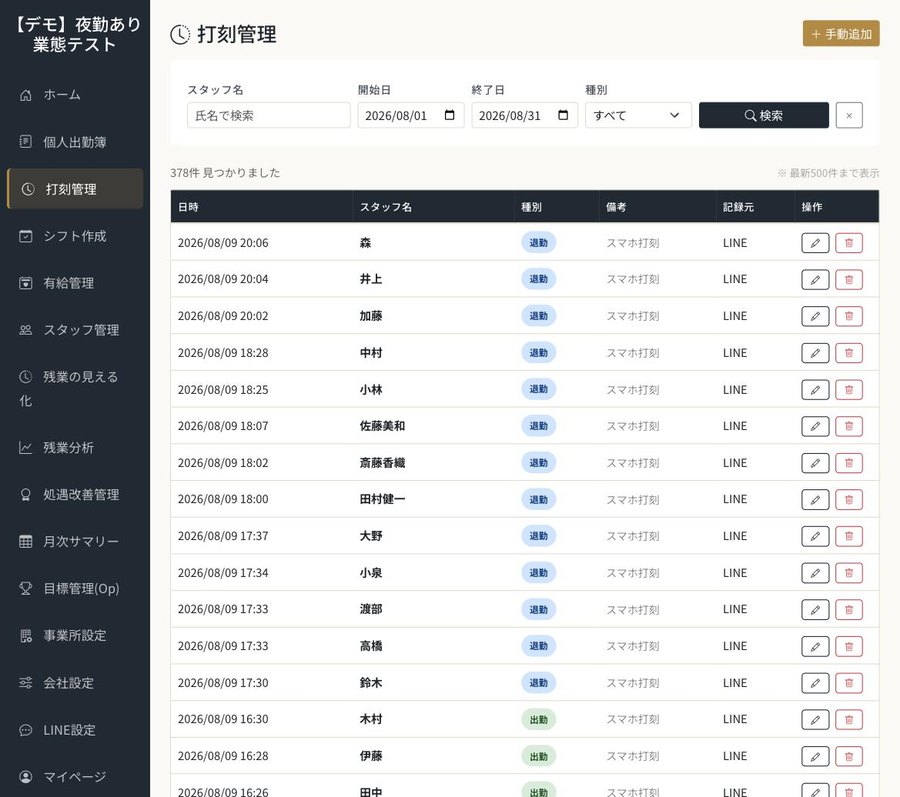Image resolution: width=900 pixels, height=797 pixels.
Task: Edit the 伊藤 punch record
Action: [814, 756]
